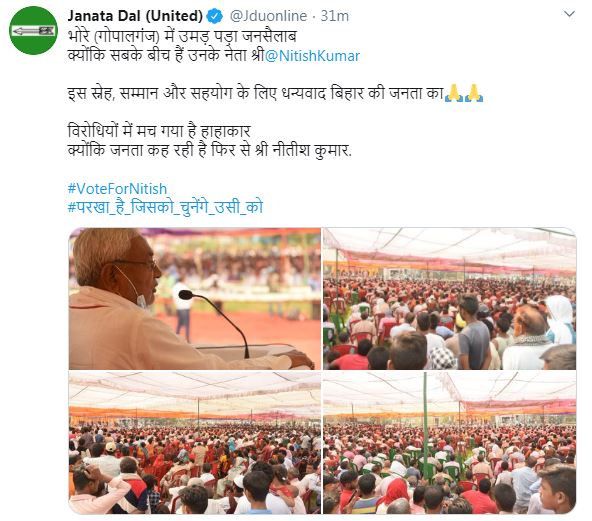Open top-right crowd photo under tent
The image size is (592, 521).
(449, 298)
